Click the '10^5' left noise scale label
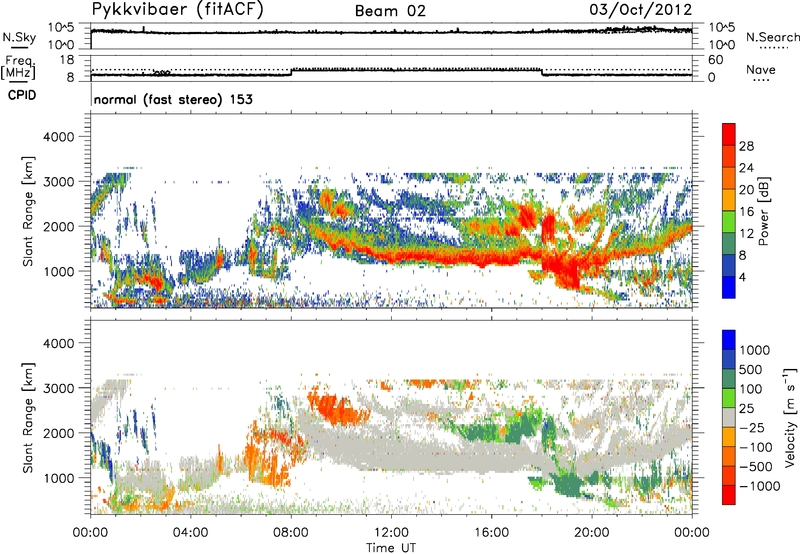Viewport: 800px width, 554px height. pyautogui.click(x=62, y=27)
